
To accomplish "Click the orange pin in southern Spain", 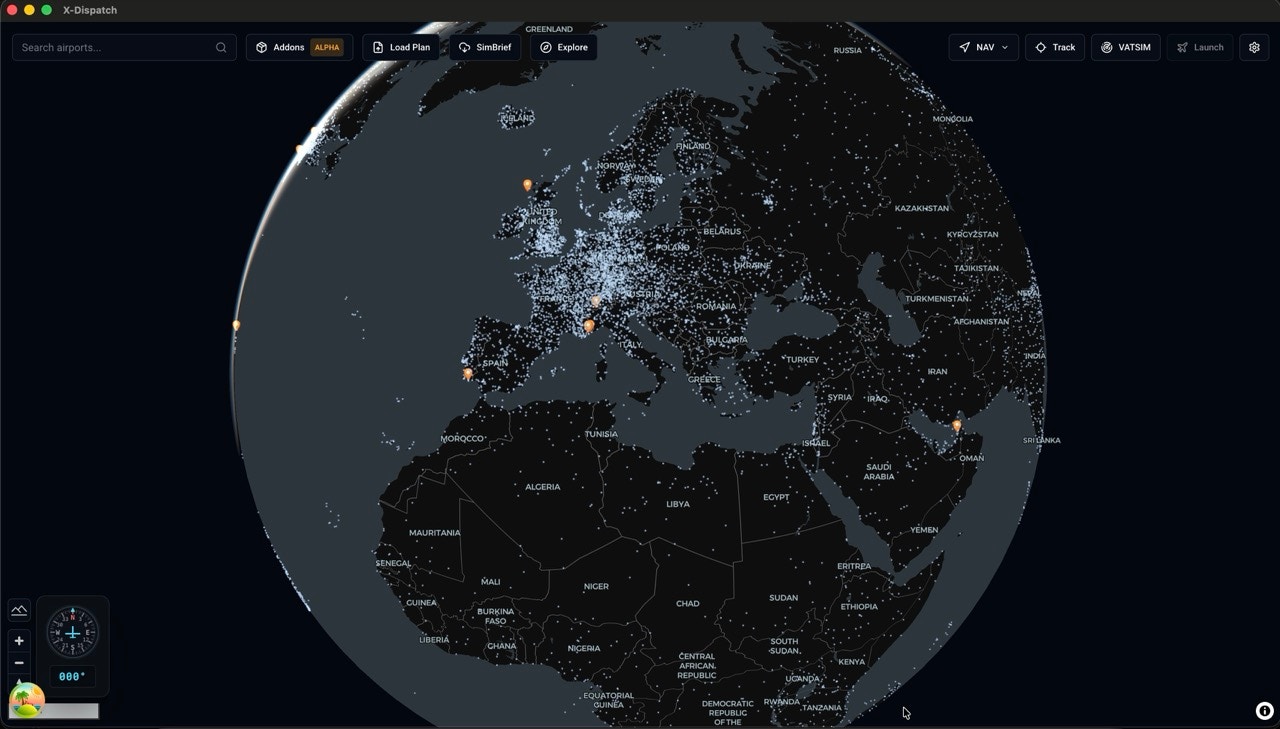I will pos(467,374).
